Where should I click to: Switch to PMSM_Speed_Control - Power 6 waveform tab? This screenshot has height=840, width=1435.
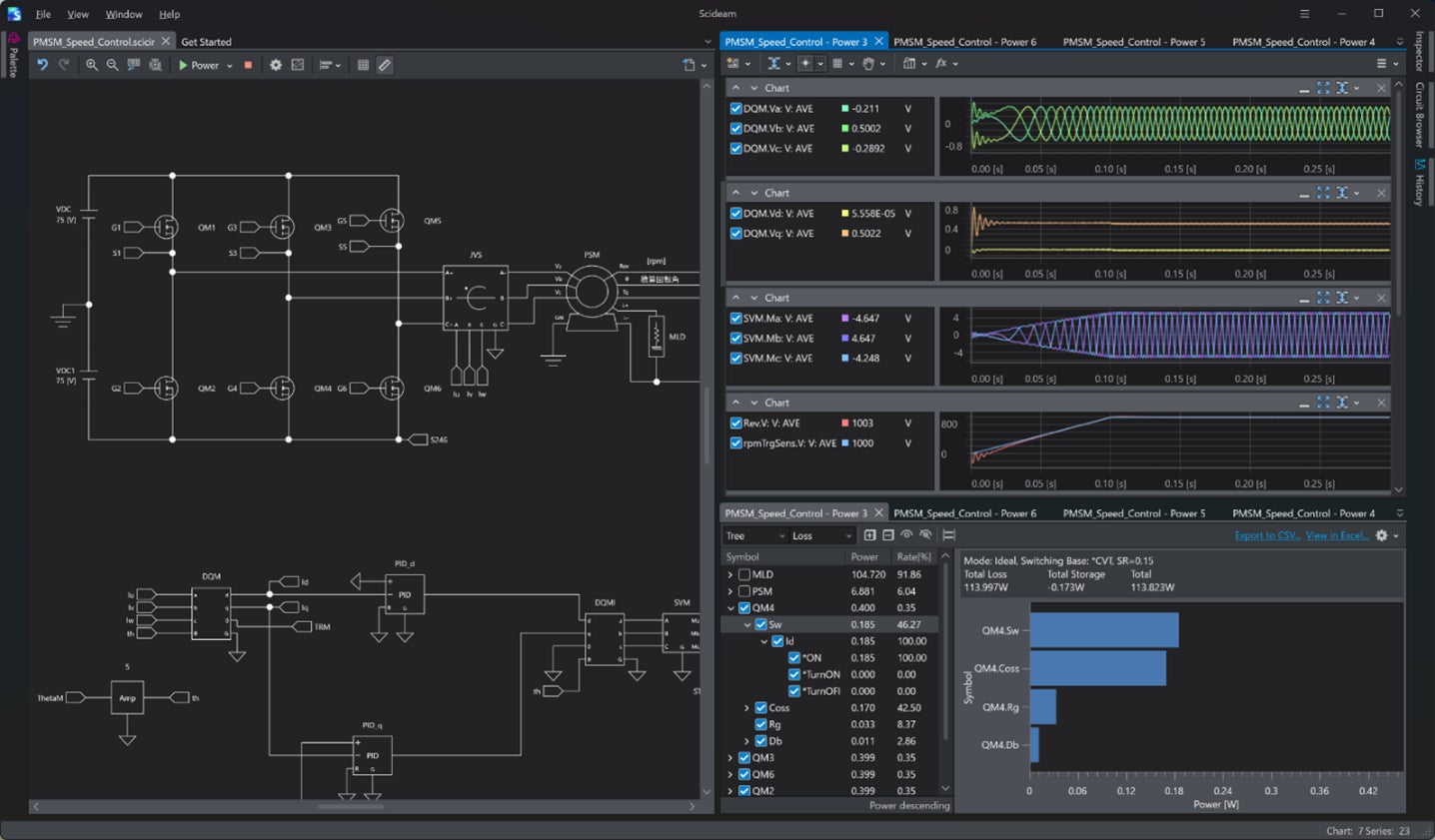(964, 42)
